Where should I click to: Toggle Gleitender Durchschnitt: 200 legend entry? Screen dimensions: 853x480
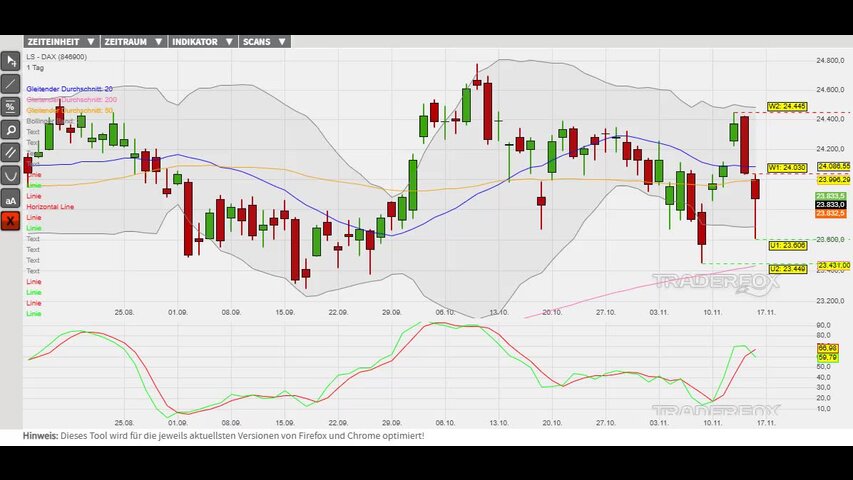71,100
